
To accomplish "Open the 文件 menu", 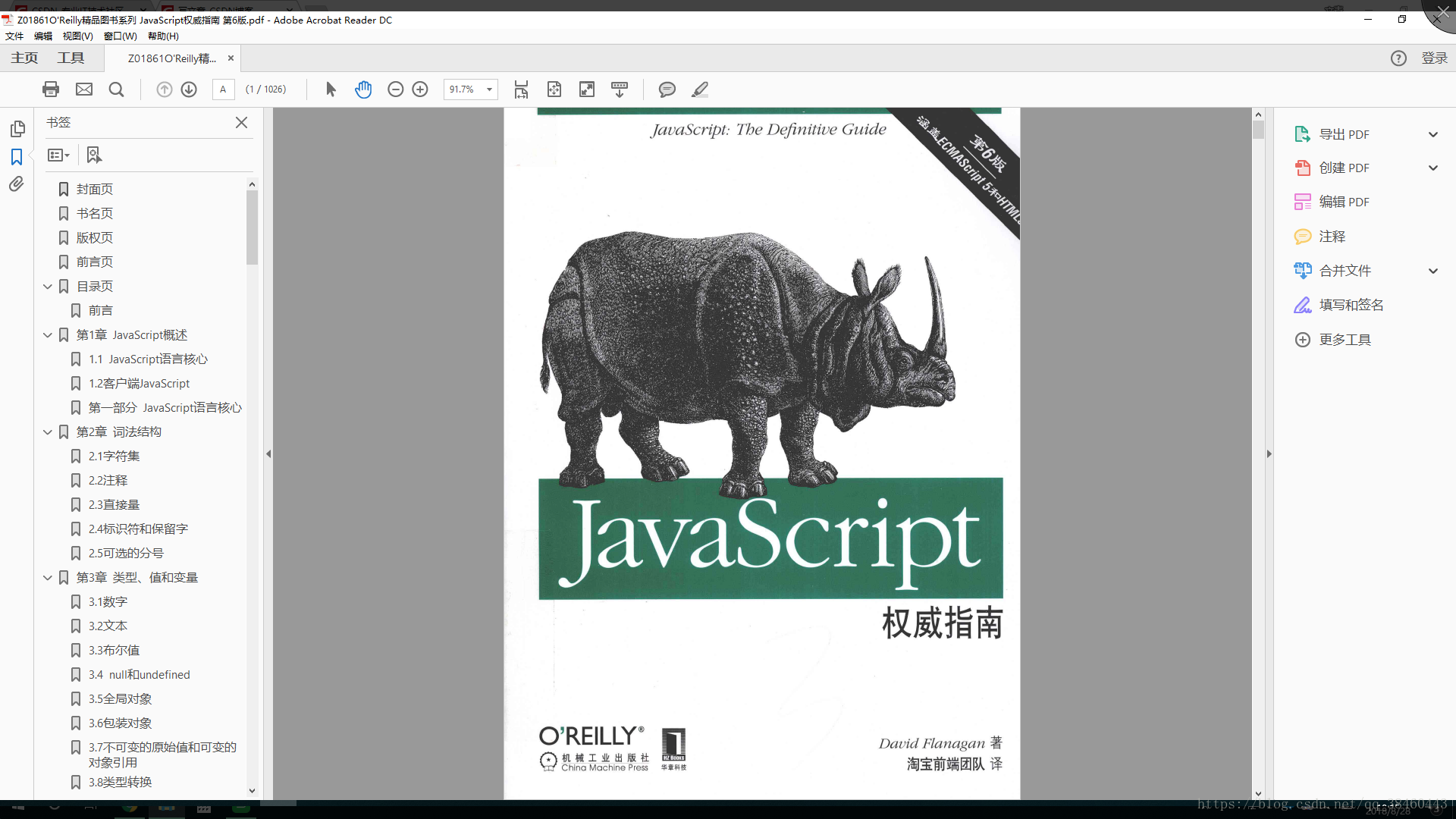I will (14, 36).
